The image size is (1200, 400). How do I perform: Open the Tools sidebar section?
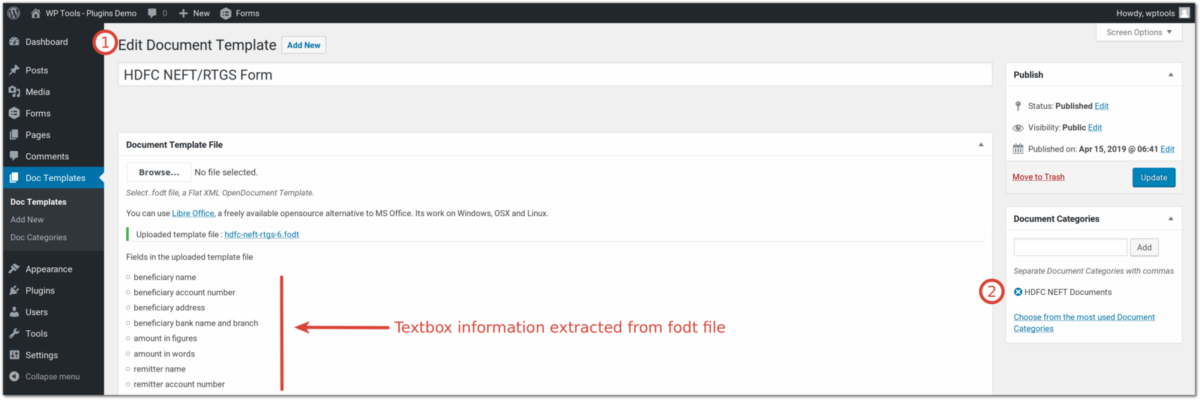50,333
